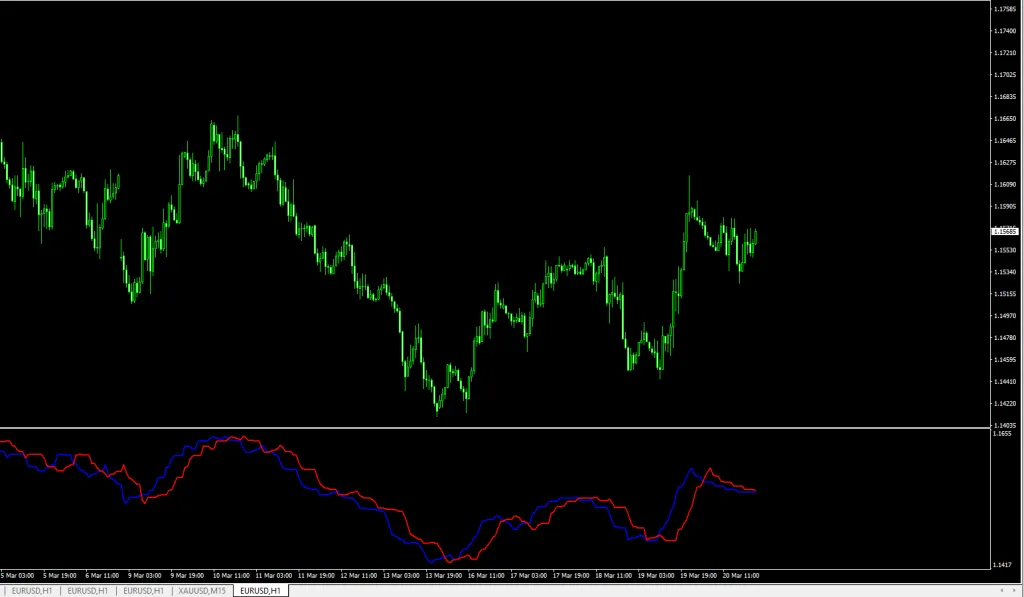Select the 5 Mar 03:00 time axis label
The image size is (1024, 597).
click(19, 576)
